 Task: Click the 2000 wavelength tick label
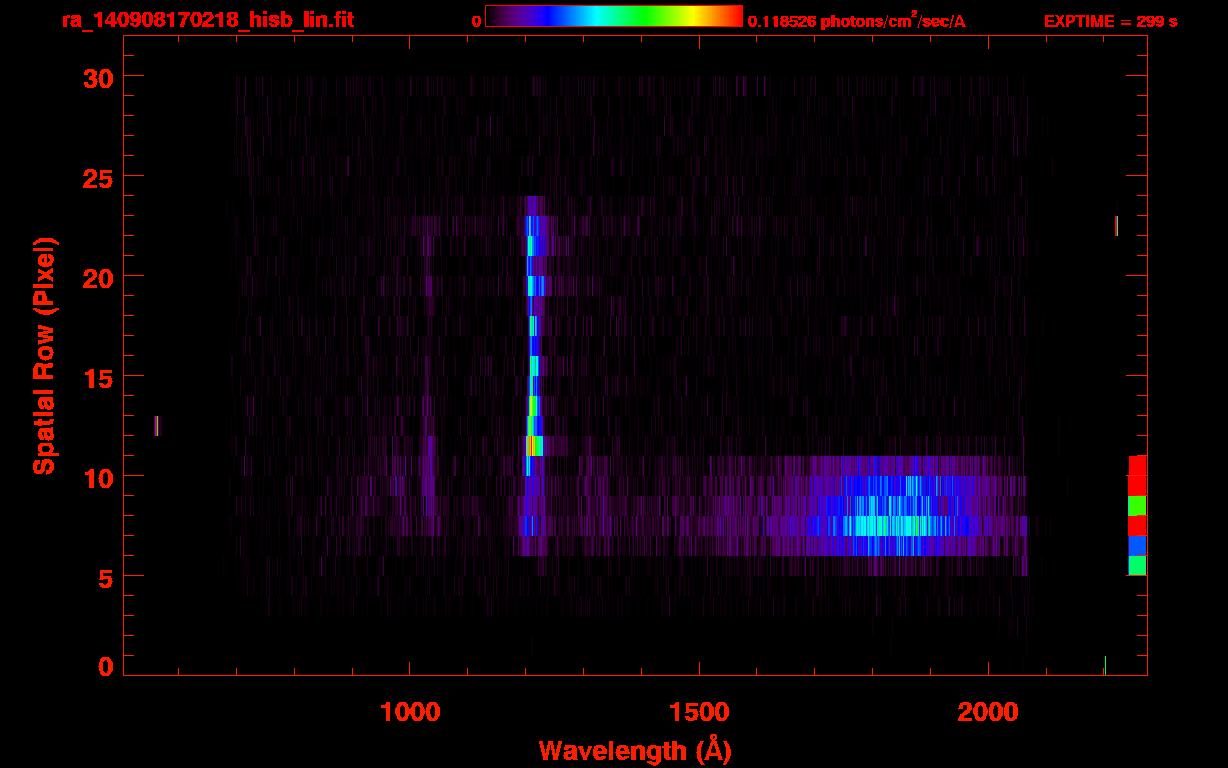[x=989, y=713]
